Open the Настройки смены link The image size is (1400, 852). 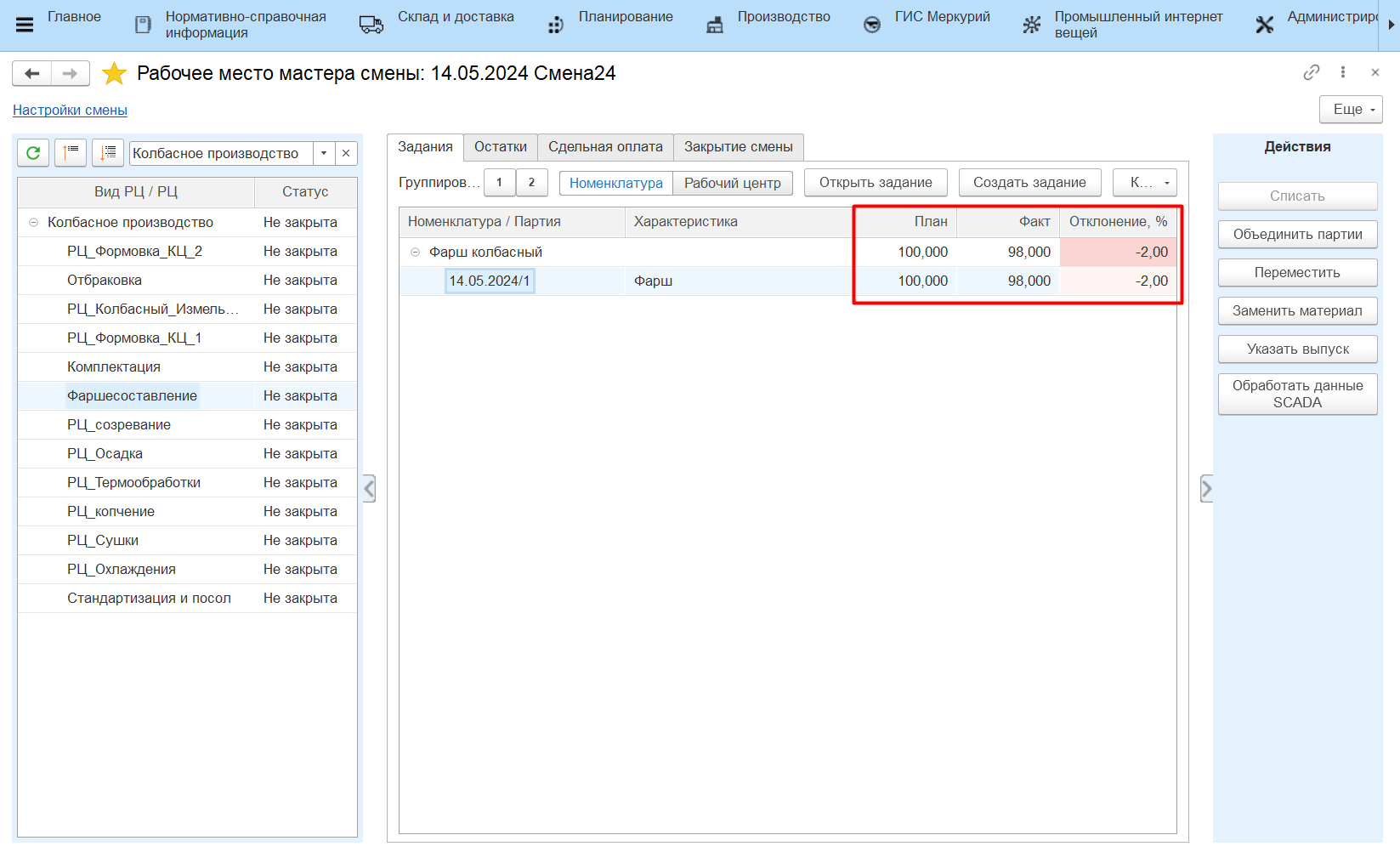point(70,111)
